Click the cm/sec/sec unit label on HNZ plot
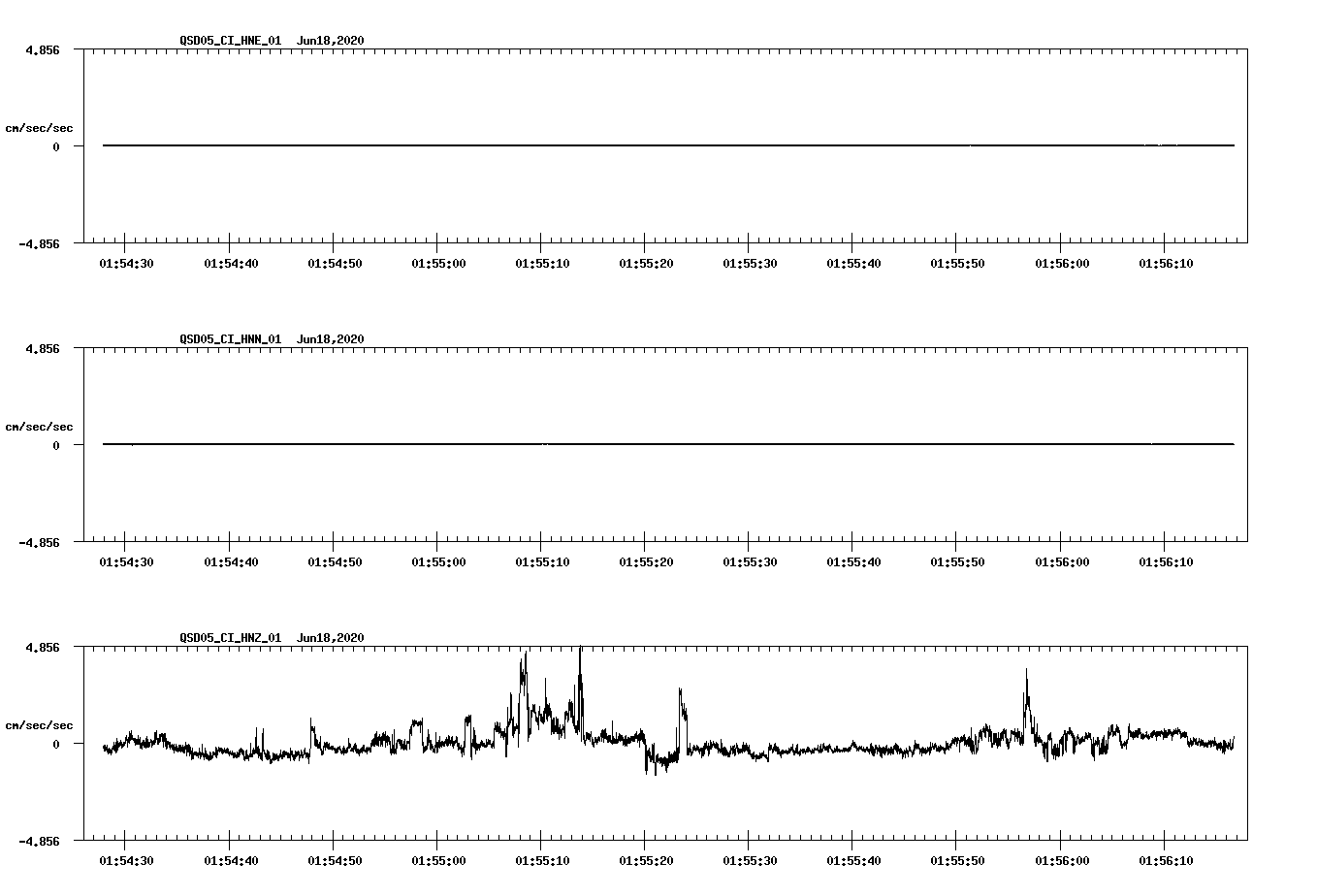The height and width of the screenshot is (896, 1317). coord(40,726)
